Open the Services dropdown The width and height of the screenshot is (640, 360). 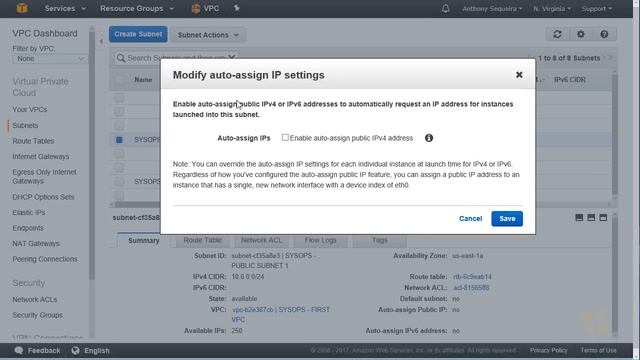(65, 9)
